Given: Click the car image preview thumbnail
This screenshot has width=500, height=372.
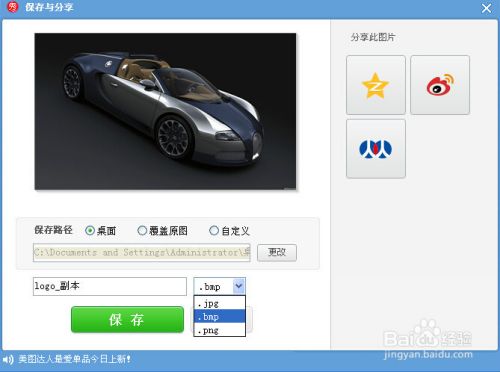Looking at the screenshot, I should click(x=165, y=111).
